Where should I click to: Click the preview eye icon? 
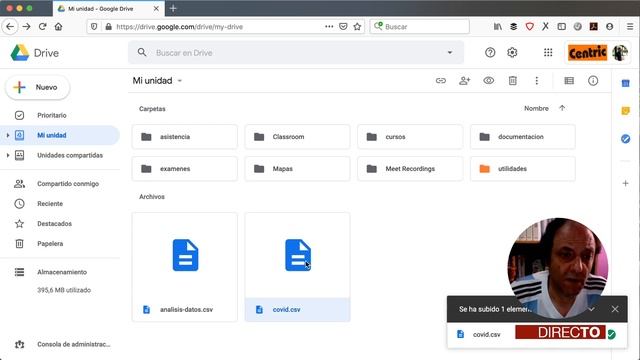[489, 81]
